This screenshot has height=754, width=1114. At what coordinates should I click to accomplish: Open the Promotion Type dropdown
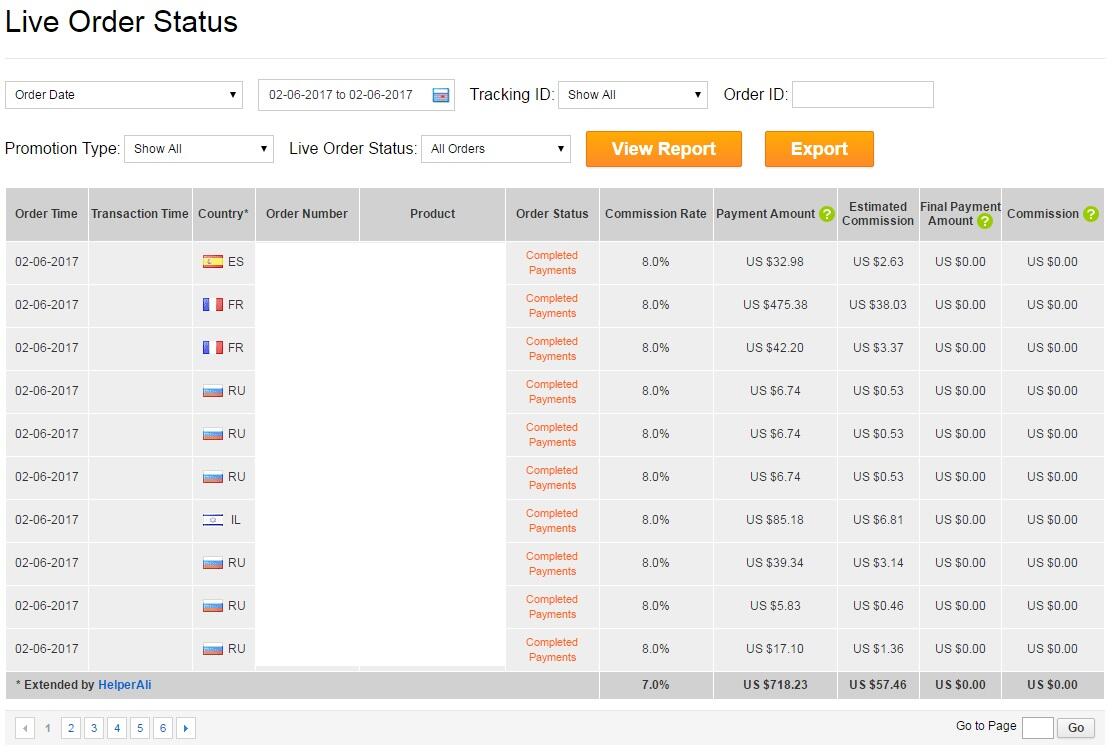[198, 149]
